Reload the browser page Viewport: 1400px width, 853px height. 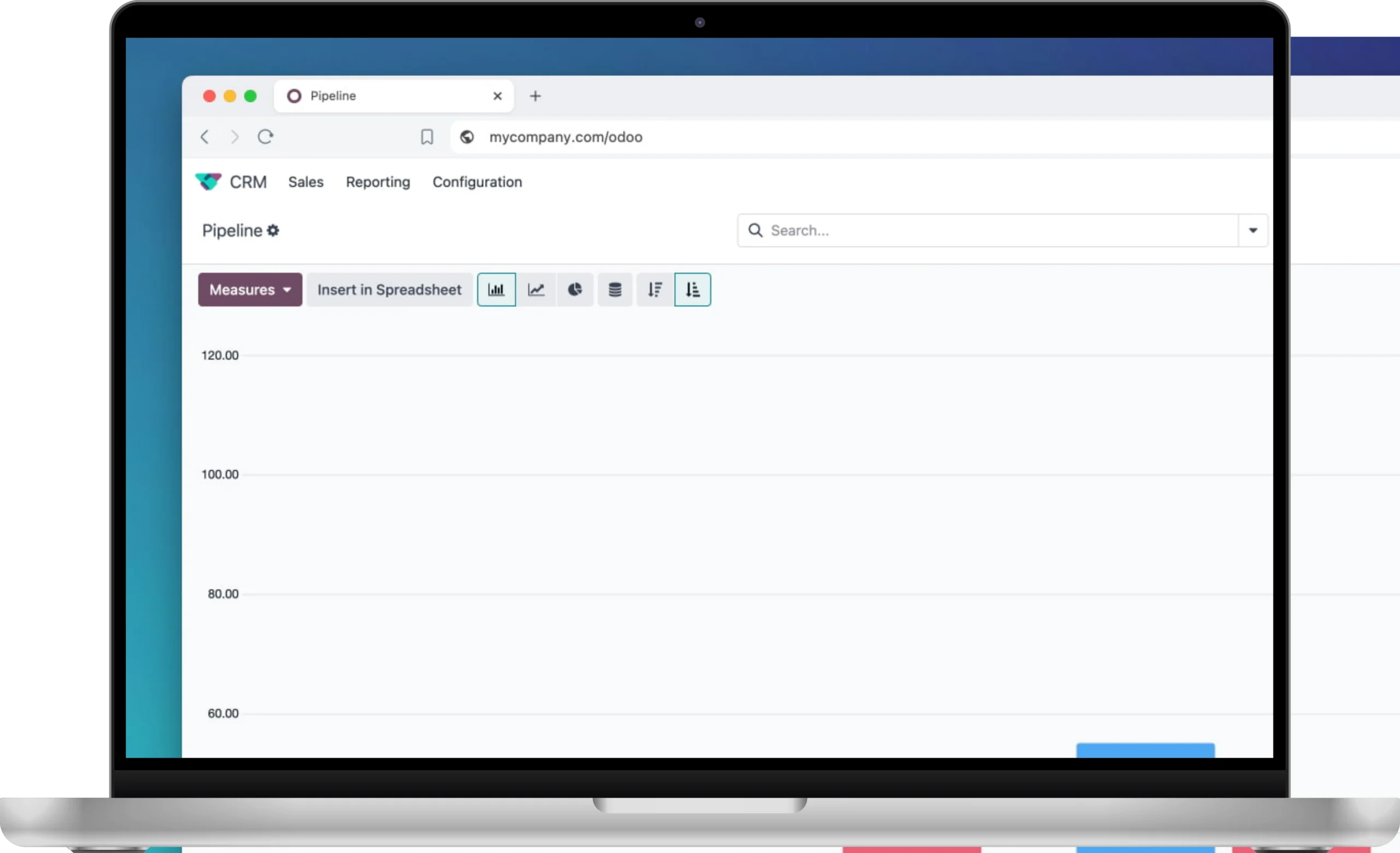(x=265, y=137)
